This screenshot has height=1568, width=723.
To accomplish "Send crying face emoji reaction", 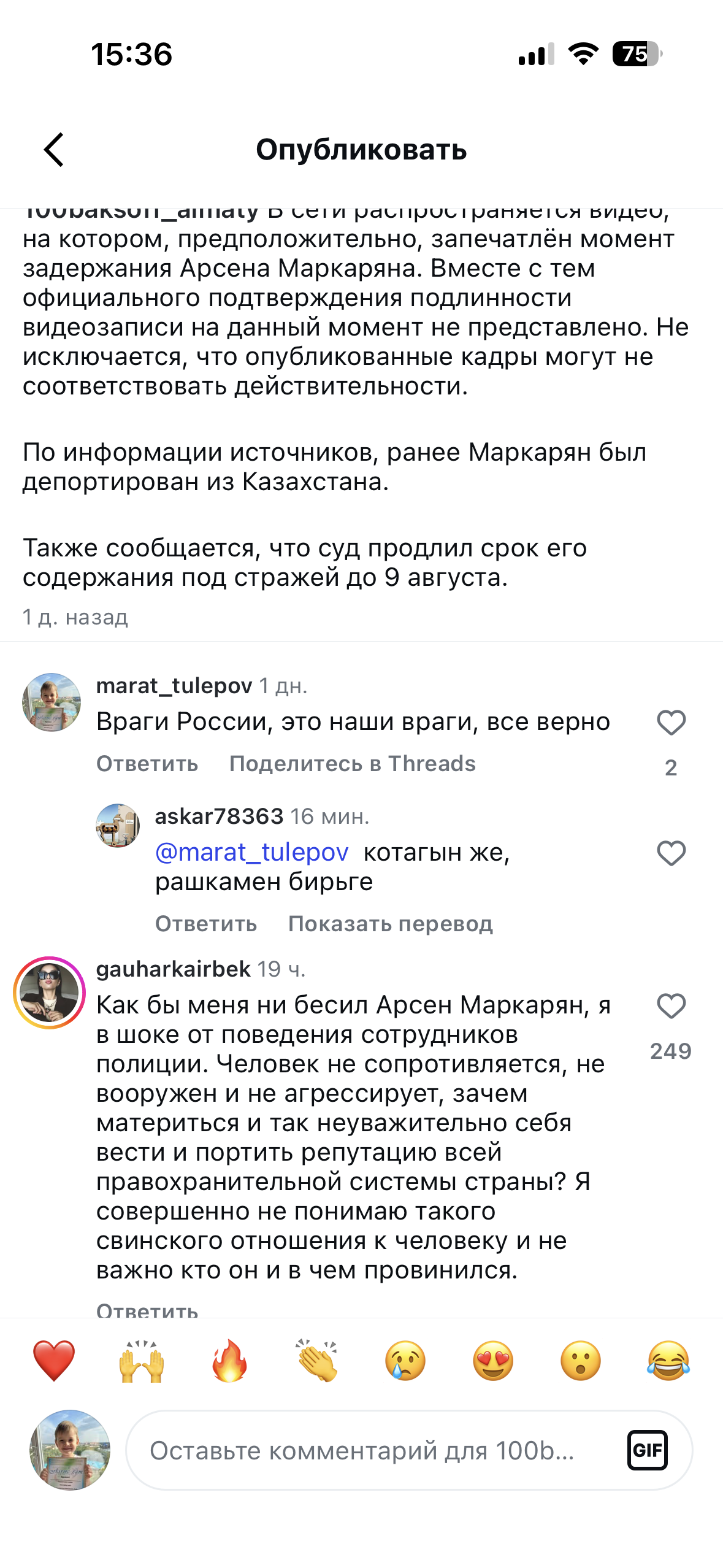I will pos(405,1361).
